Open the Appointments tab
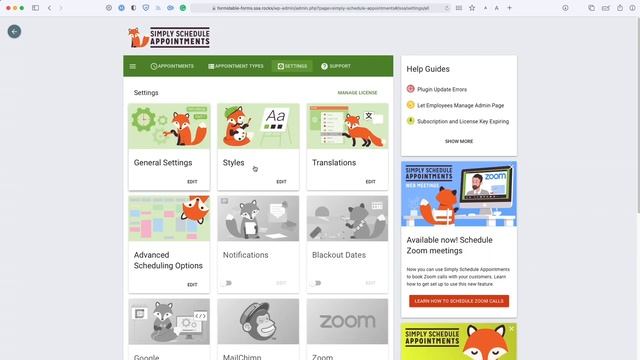 point(172,66)
